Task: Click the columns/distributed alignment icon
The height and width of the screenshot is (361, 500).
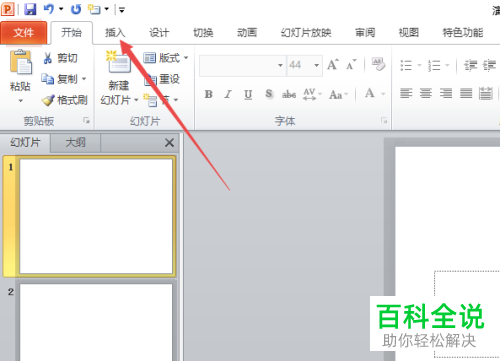Action: pos(486,93)
